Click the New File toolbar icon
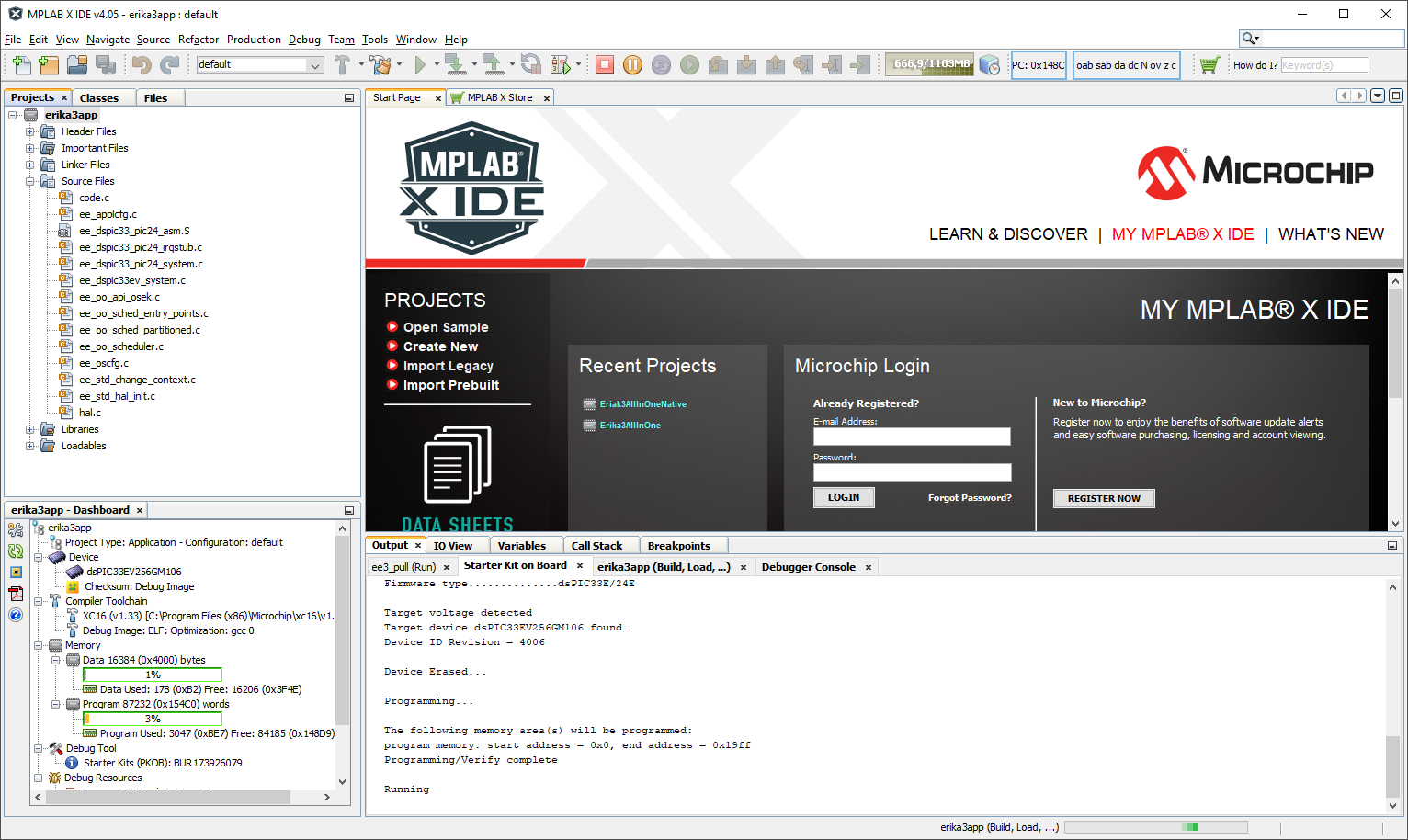 click(x=21, y=64)
